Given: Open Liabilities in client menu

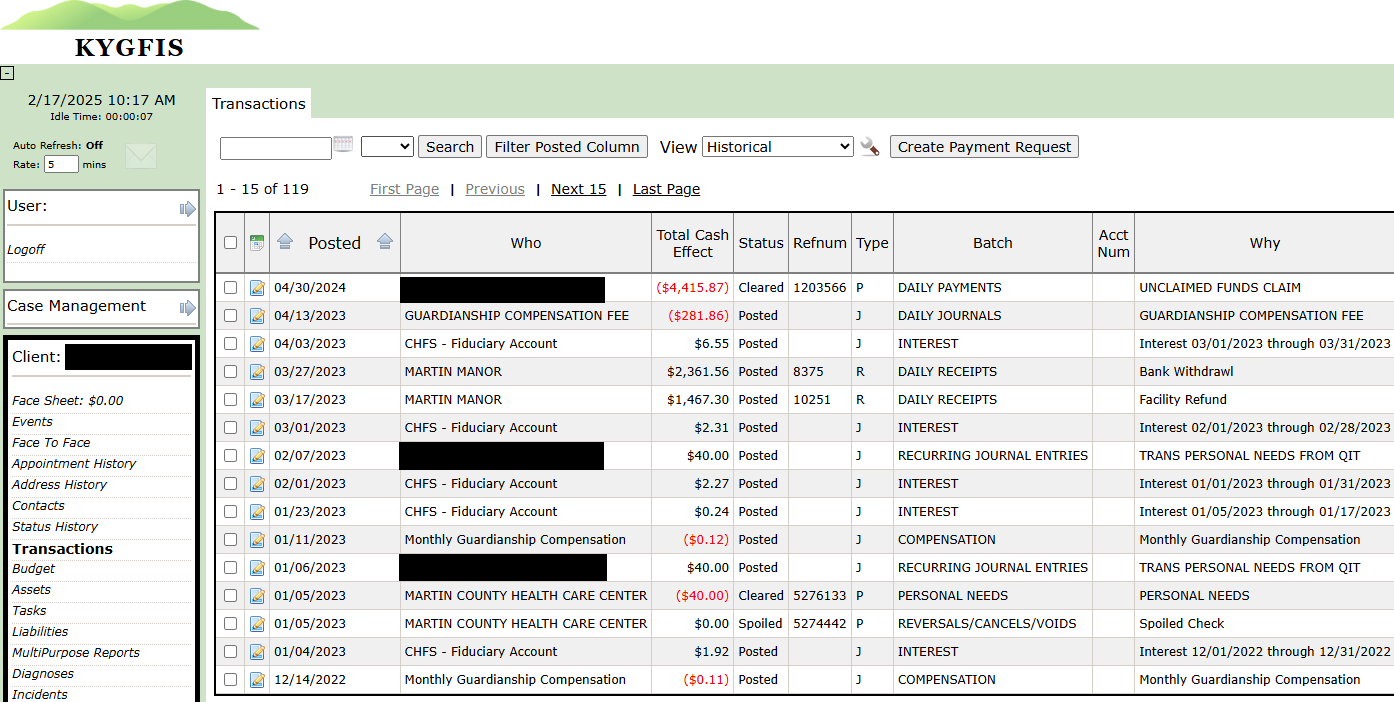Looking at the screenshot, I should (40, 632).
